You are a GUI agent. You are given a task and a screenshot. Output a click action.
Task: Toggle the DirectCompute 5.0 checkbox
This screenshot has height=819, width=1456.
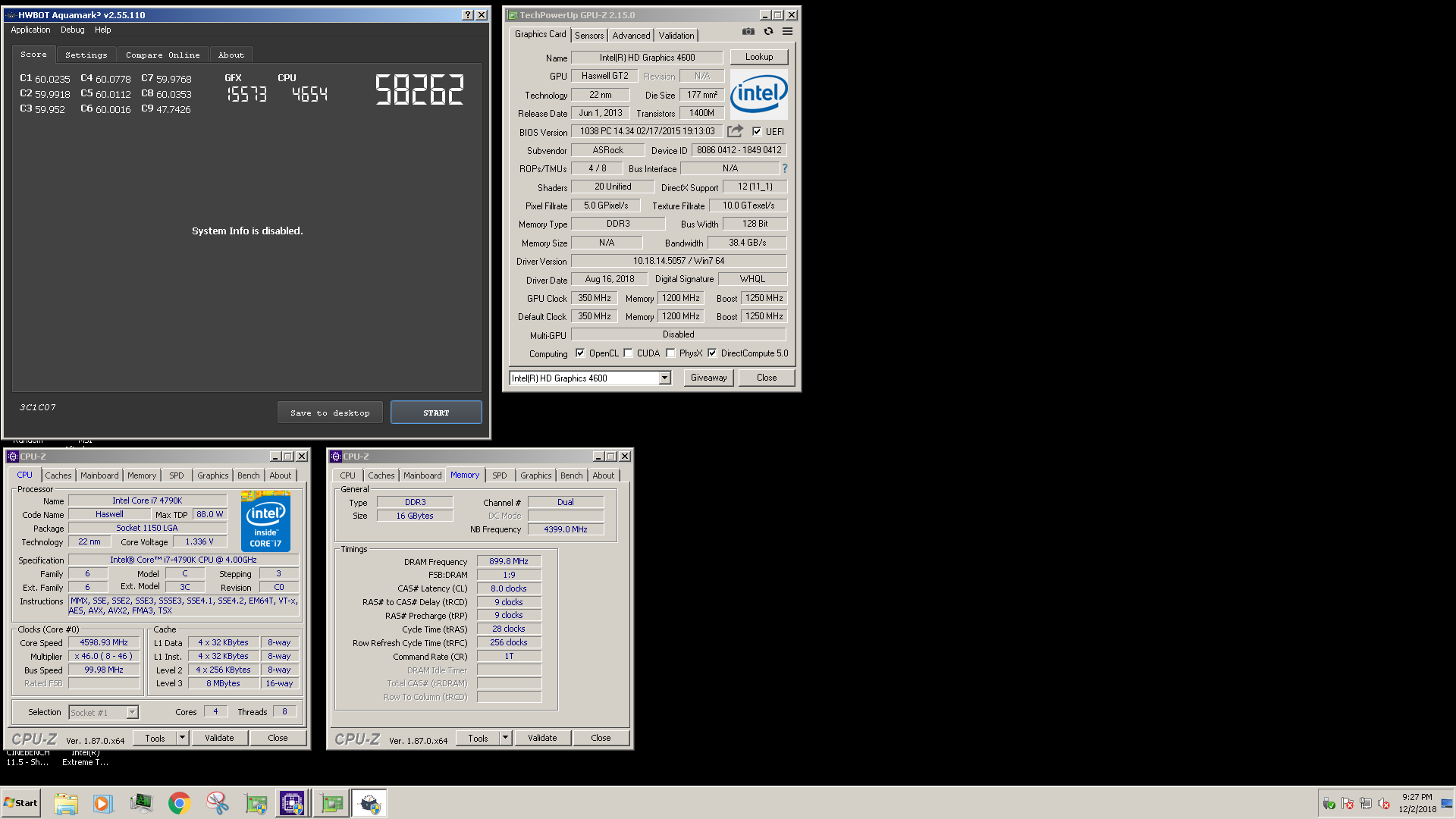tap(712, 353)
